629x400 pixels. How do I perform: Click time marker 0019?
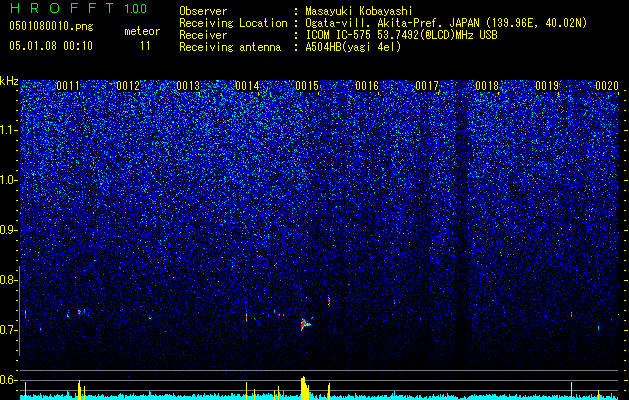tap(547, 86)
